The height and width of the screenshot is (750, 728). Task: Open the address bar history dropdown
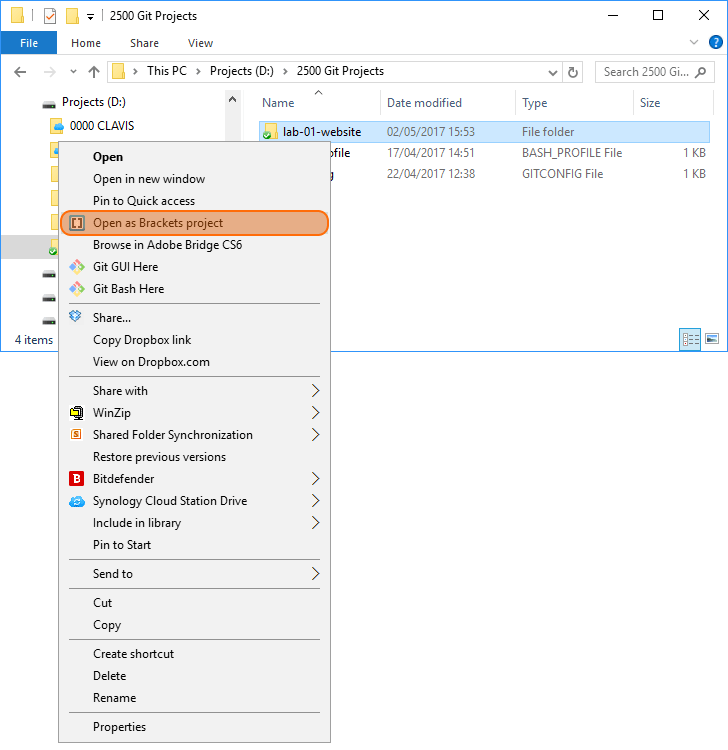coord(552,73)
